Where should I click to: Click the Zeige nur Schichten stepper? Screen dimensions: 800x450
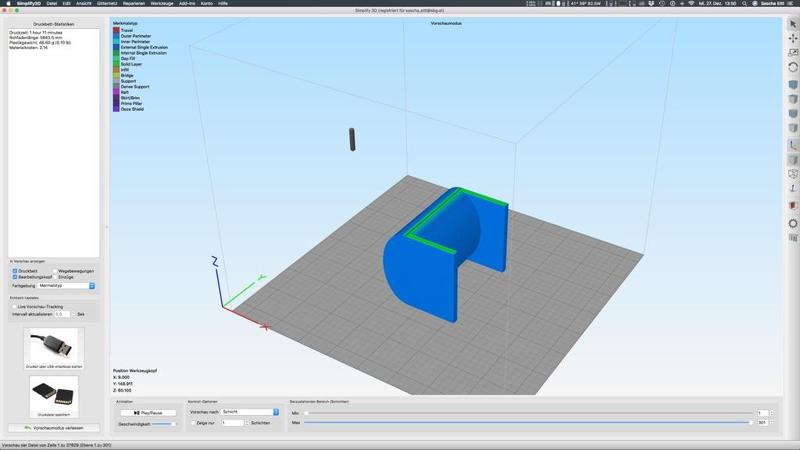click(247, 423)
